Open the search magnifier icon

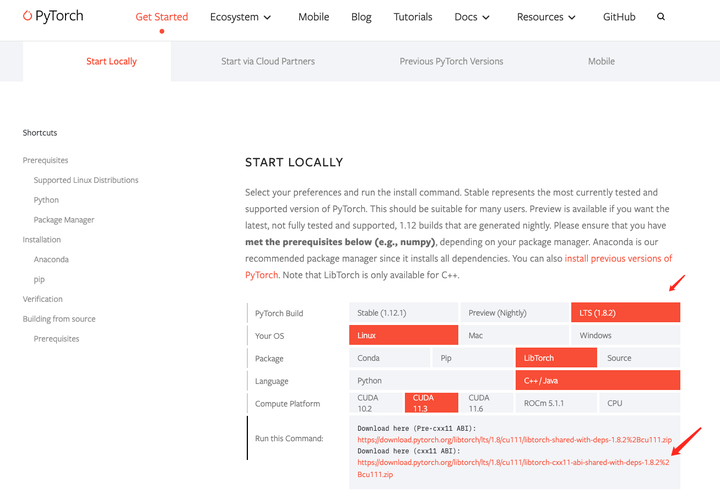pyautogui.click(x=661, y=17)
